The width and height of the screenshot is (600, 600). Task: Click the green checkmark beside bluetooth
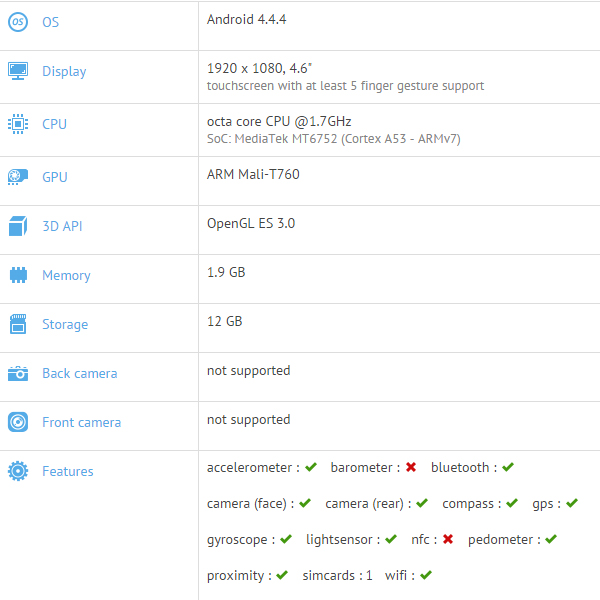pyautogui.click(x=508, y=467)
